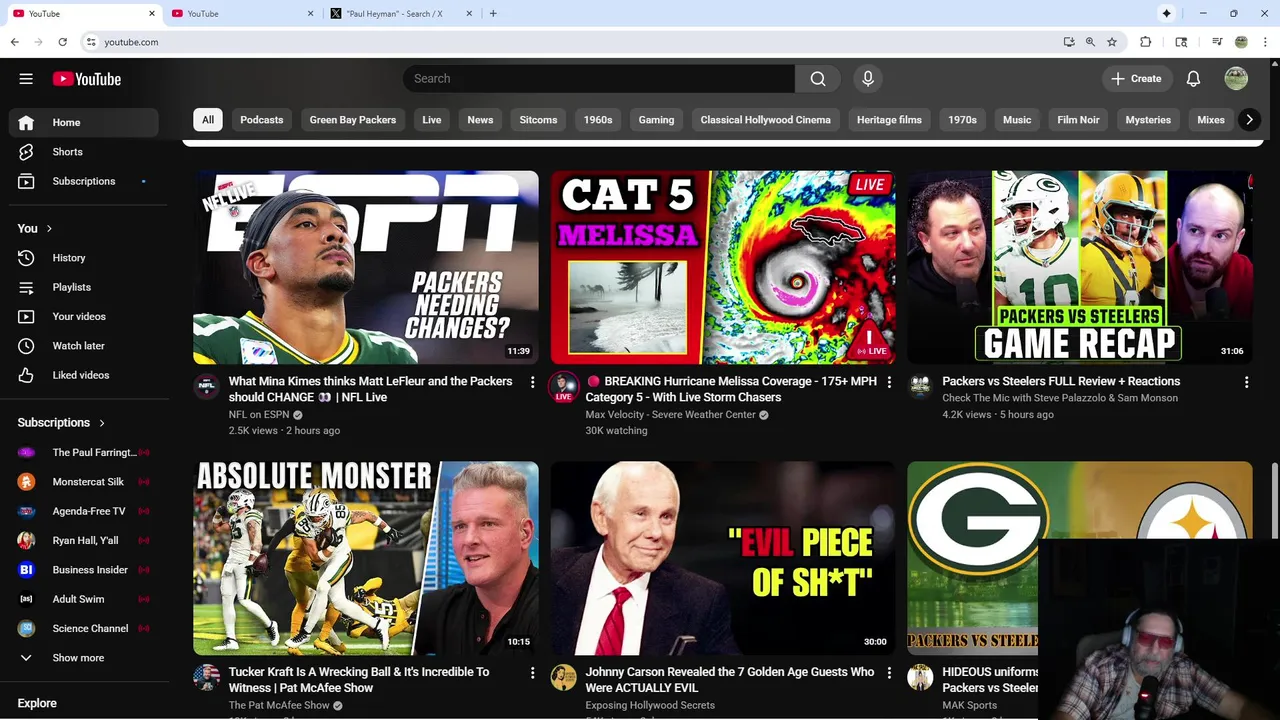Open Agenda-Free TV subscription
This screenshot has width=1280, height=720.
tap(84, 511)
